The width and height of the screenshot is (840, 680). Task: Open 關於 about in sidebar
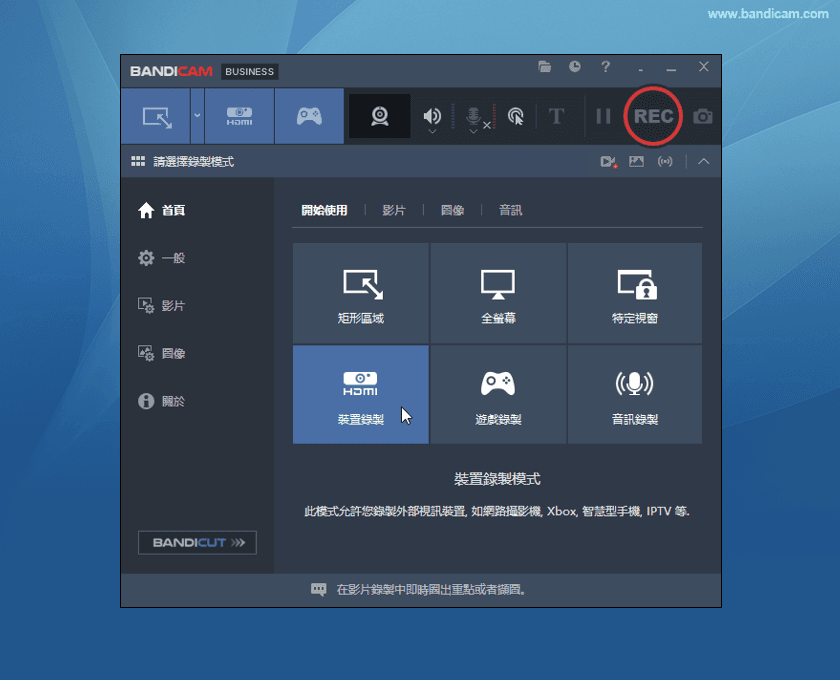pos(161,401)
